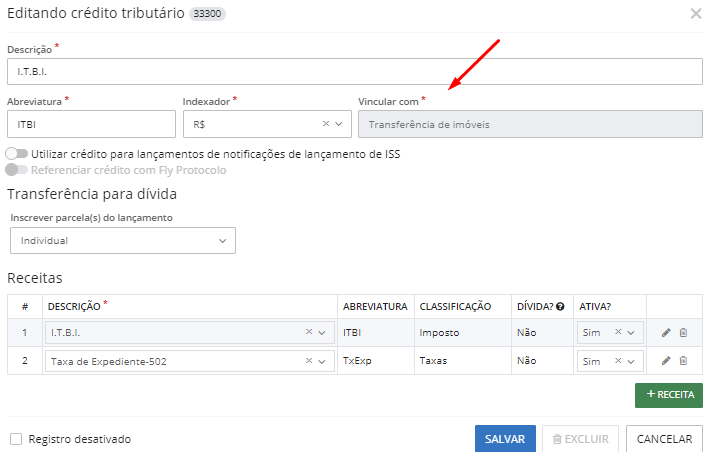Clear the Taxa de Expediente-502 description selection

[x=309, y=361]
